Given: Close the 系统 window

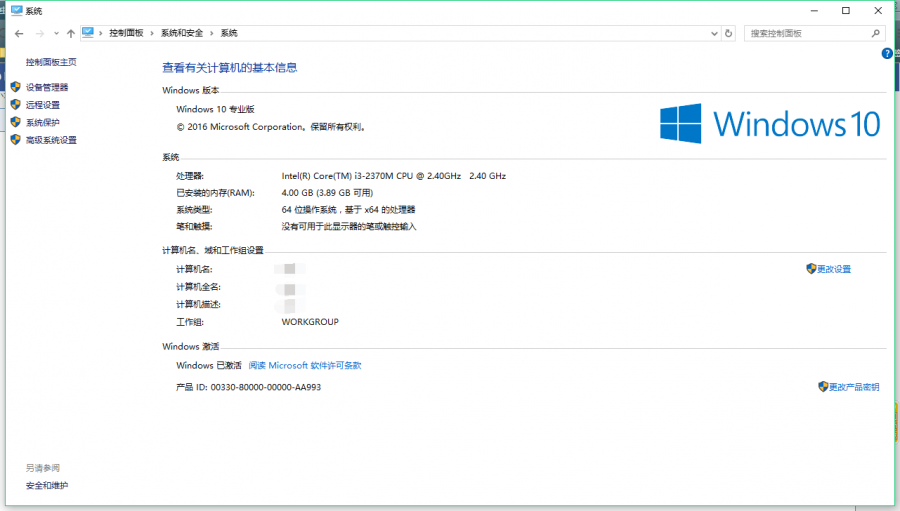Looking at the screenshot, I should click(878, 11).
